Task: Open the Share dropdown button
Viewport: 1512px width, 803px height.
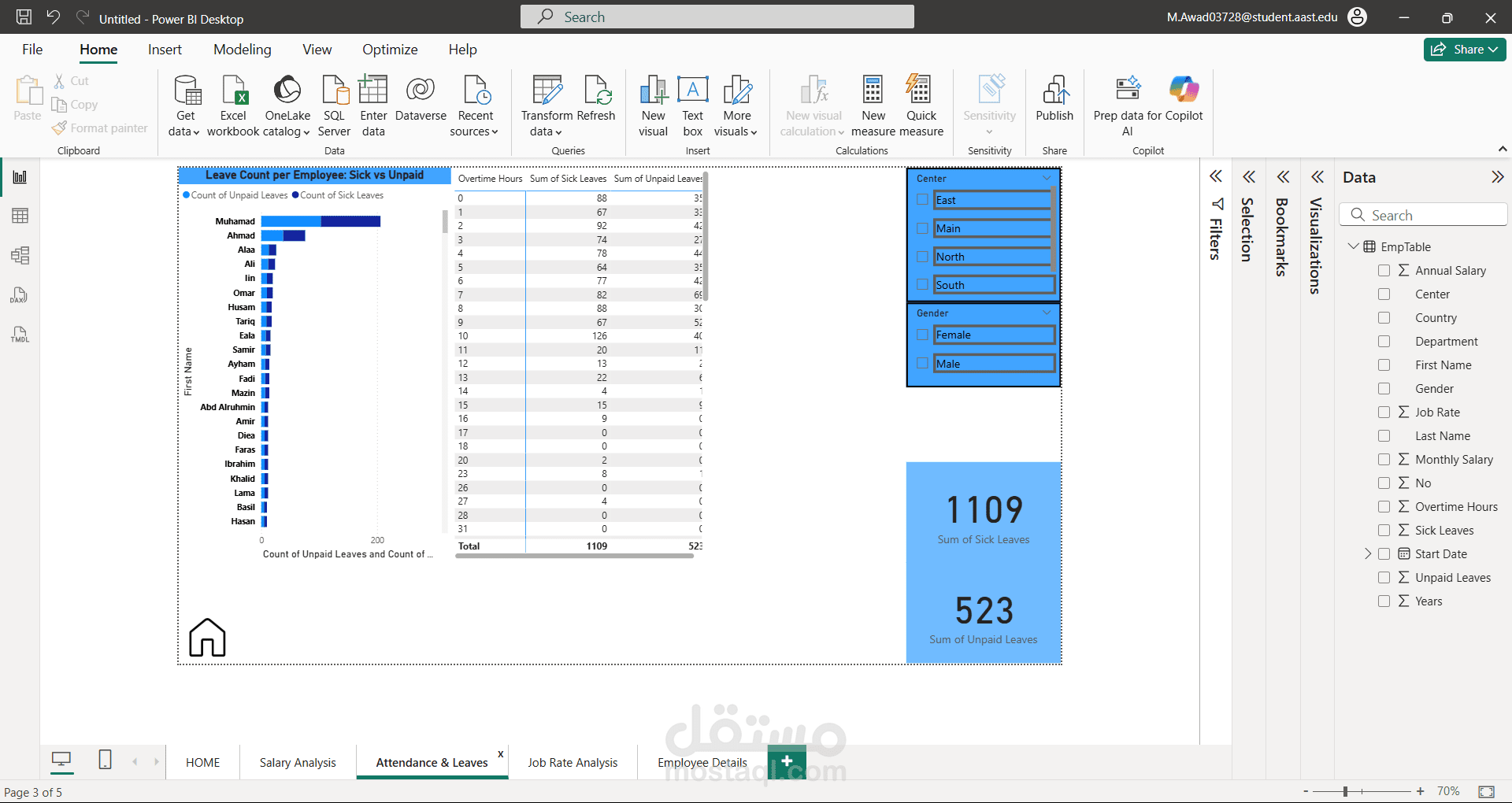Action: point(1464,50)
